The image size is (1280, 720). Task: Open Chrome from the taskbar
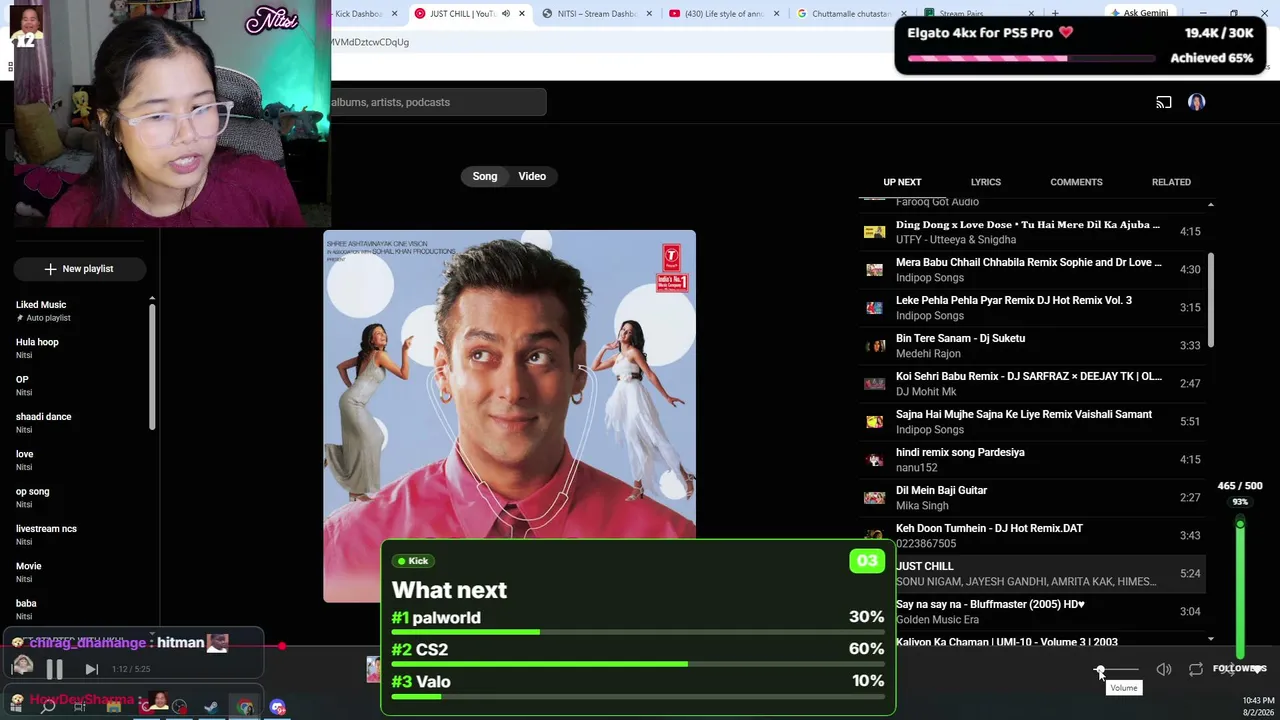coord(245,707)
